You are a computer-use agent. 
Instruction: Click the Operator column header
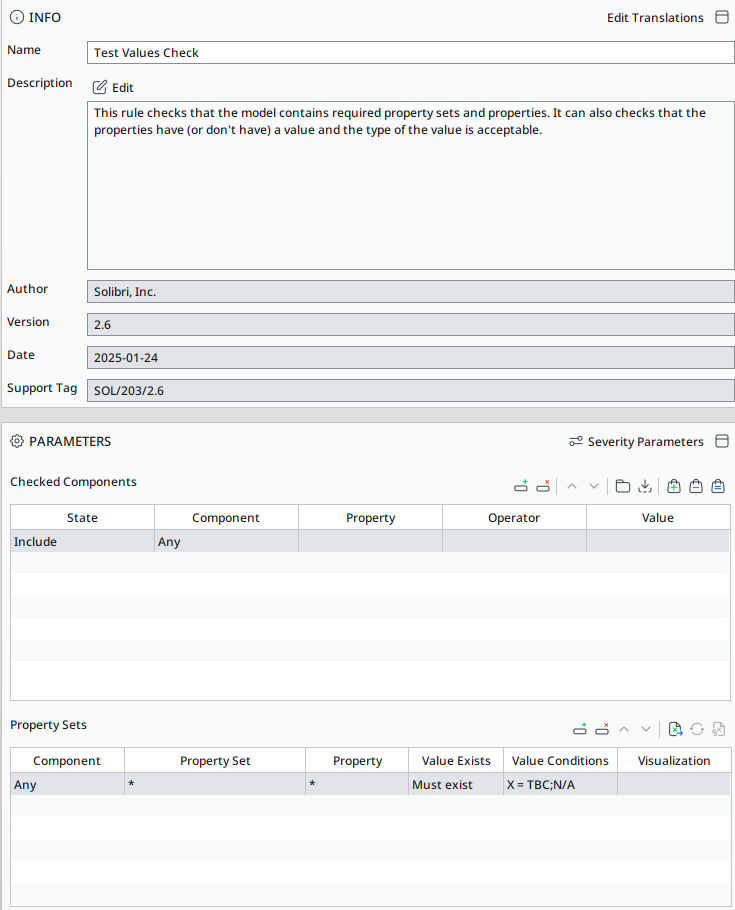click(x=514, y=518)
